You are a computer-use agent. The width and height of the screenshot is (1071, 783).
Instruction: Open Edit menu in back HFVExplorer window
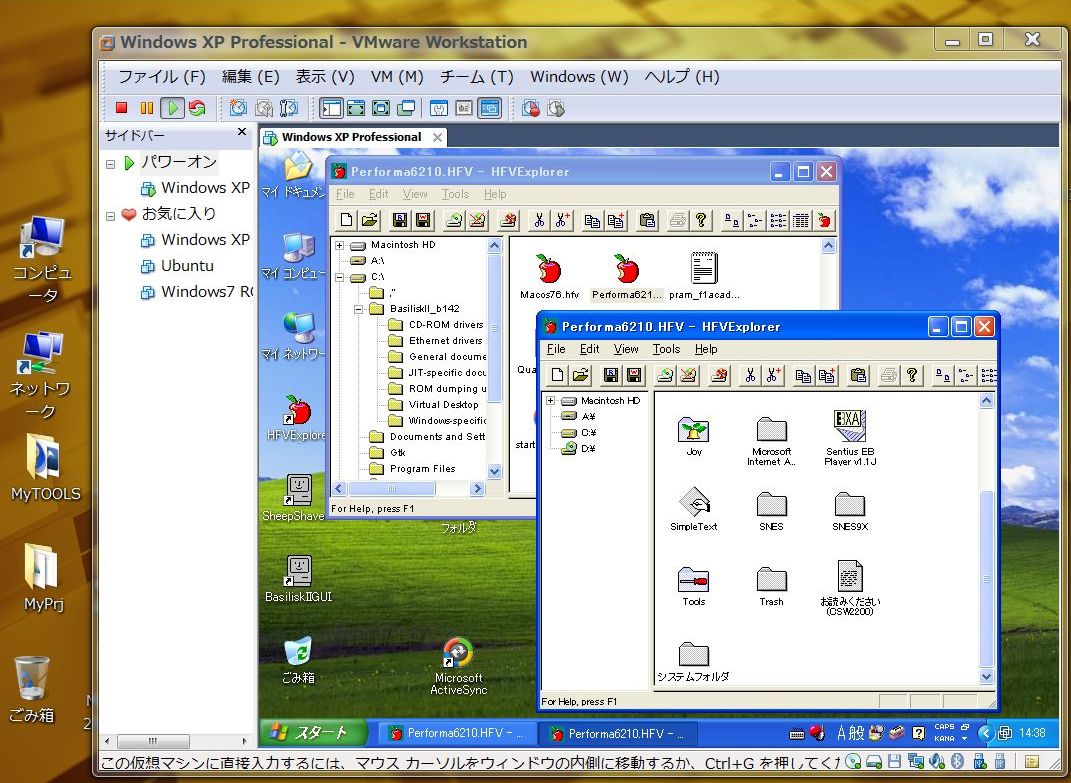[378, 194]
